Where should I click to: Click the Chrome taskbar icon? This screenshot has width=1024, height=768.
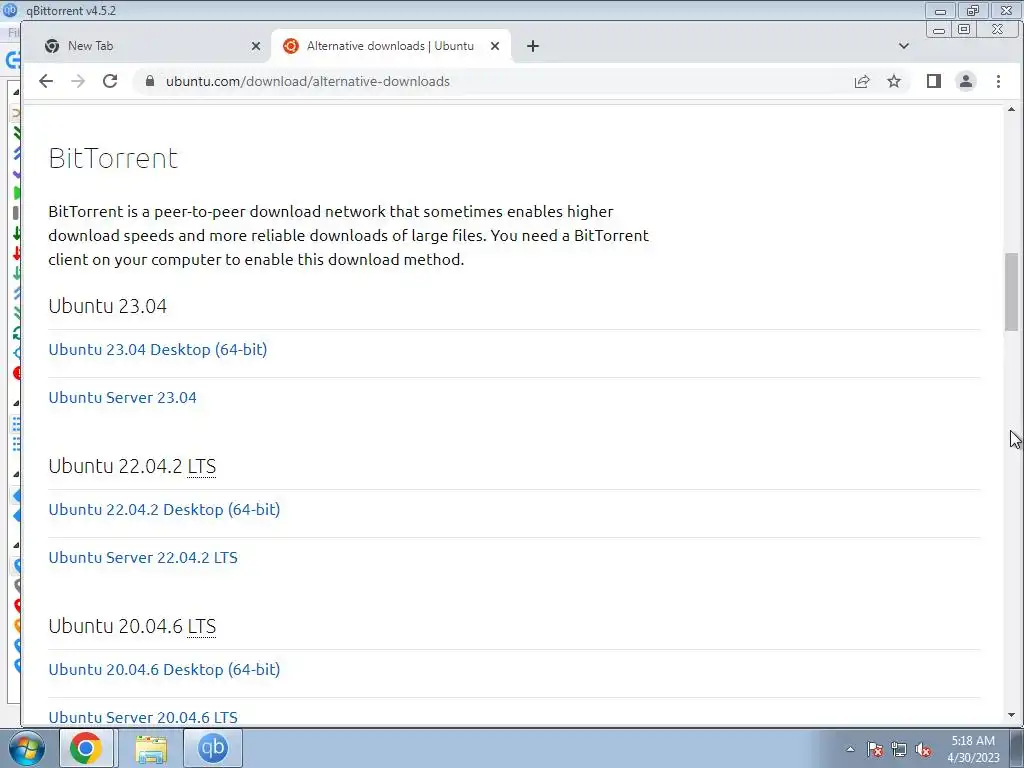tap(86, 748)
